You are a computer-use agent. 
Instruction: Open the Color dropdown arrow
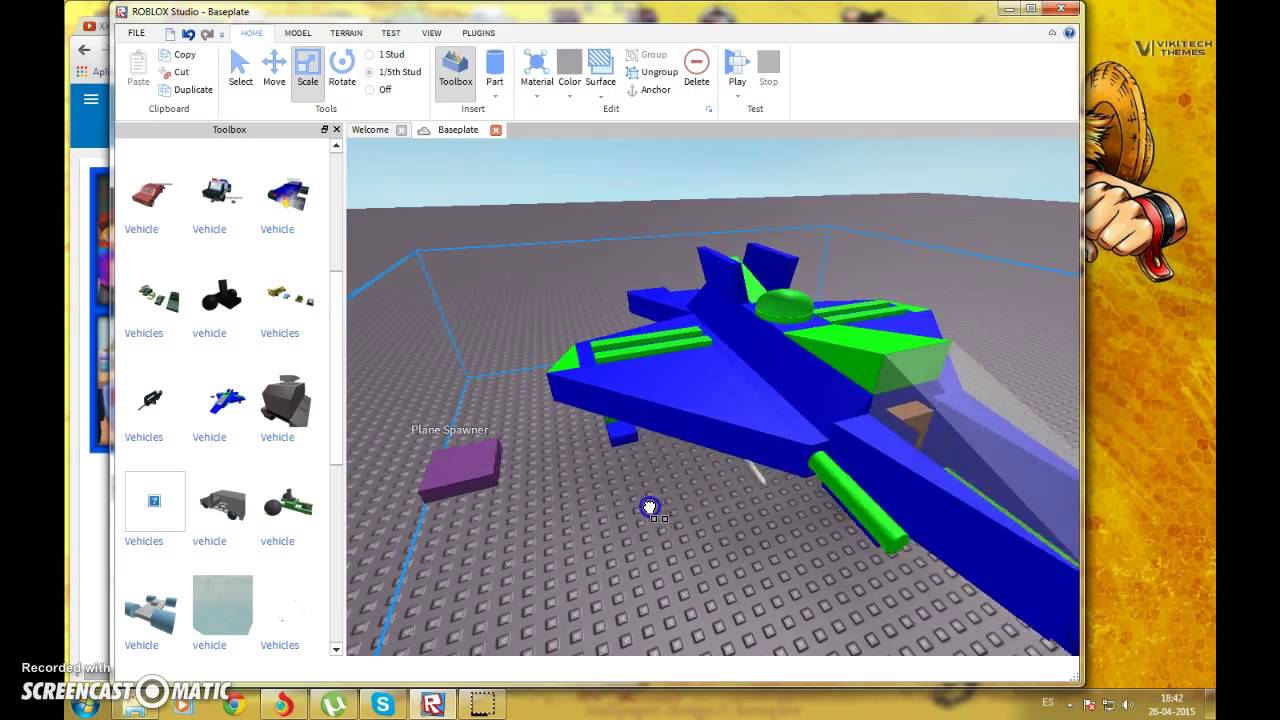(x=569, y=96)
